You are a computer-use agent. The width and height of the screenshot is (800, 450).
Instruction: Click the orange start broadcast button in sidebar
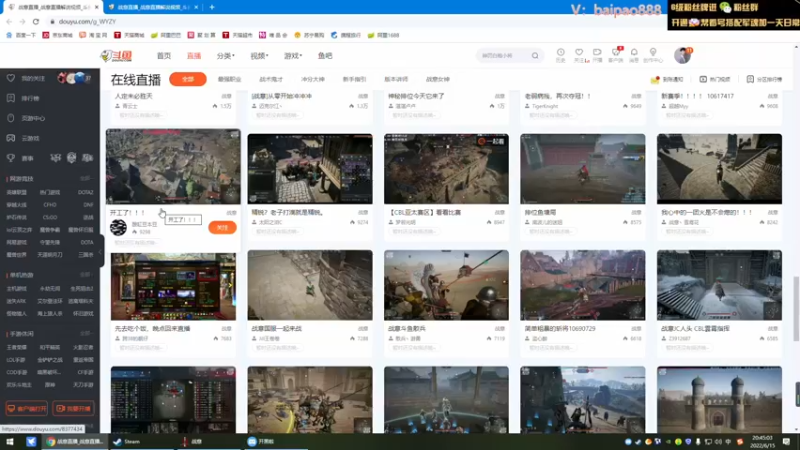point(73,408)
